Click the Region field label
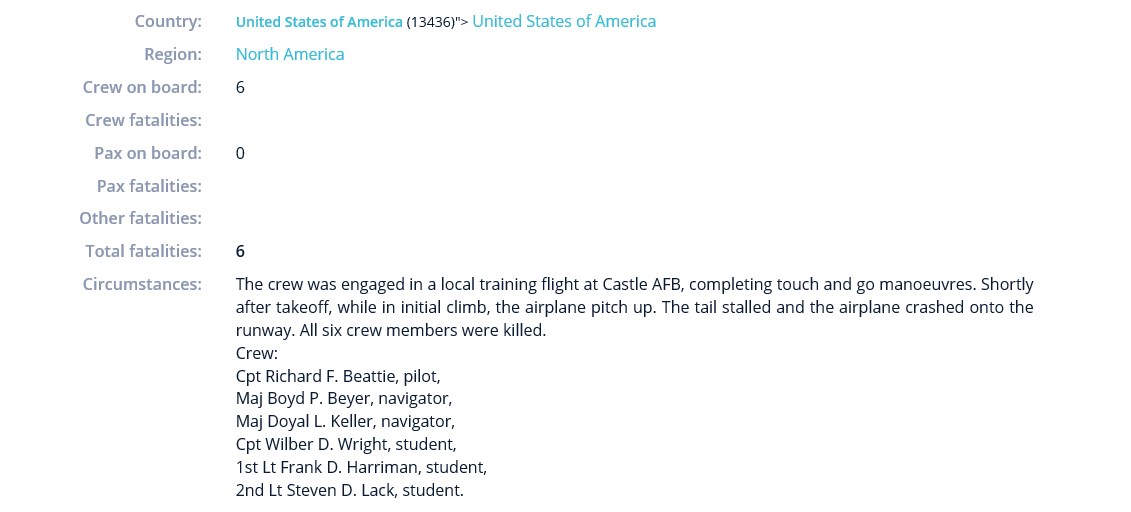 (173, 54)
